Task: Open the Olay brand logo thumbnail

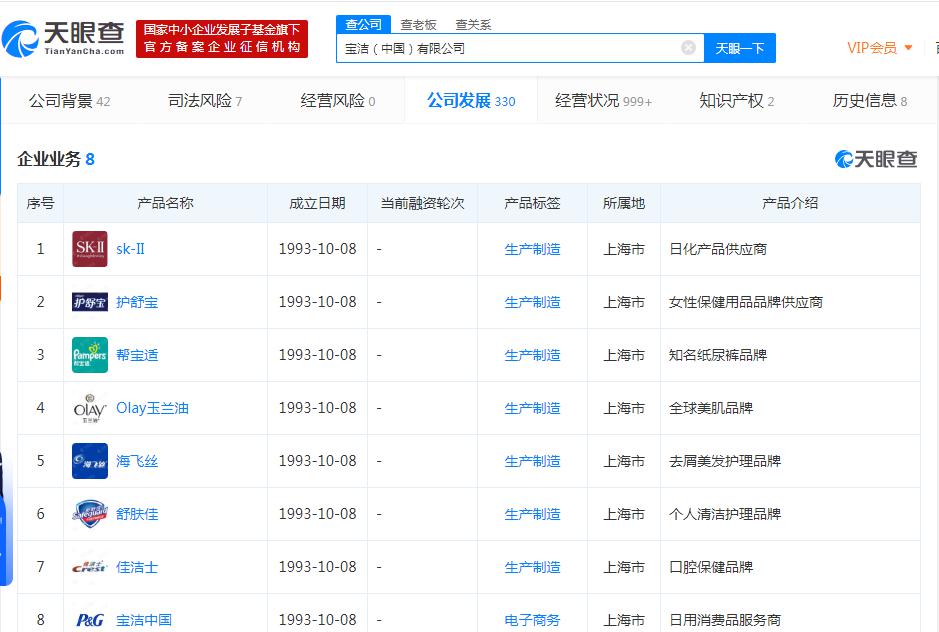Action: (90, 408)
